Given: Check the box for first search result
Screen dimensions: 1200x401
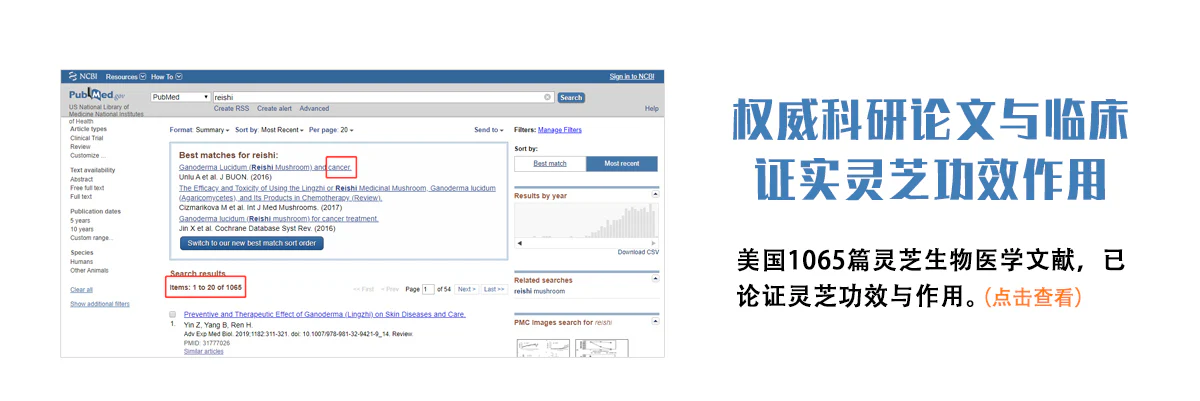Looking at the screenshot, I should point(172,314).
